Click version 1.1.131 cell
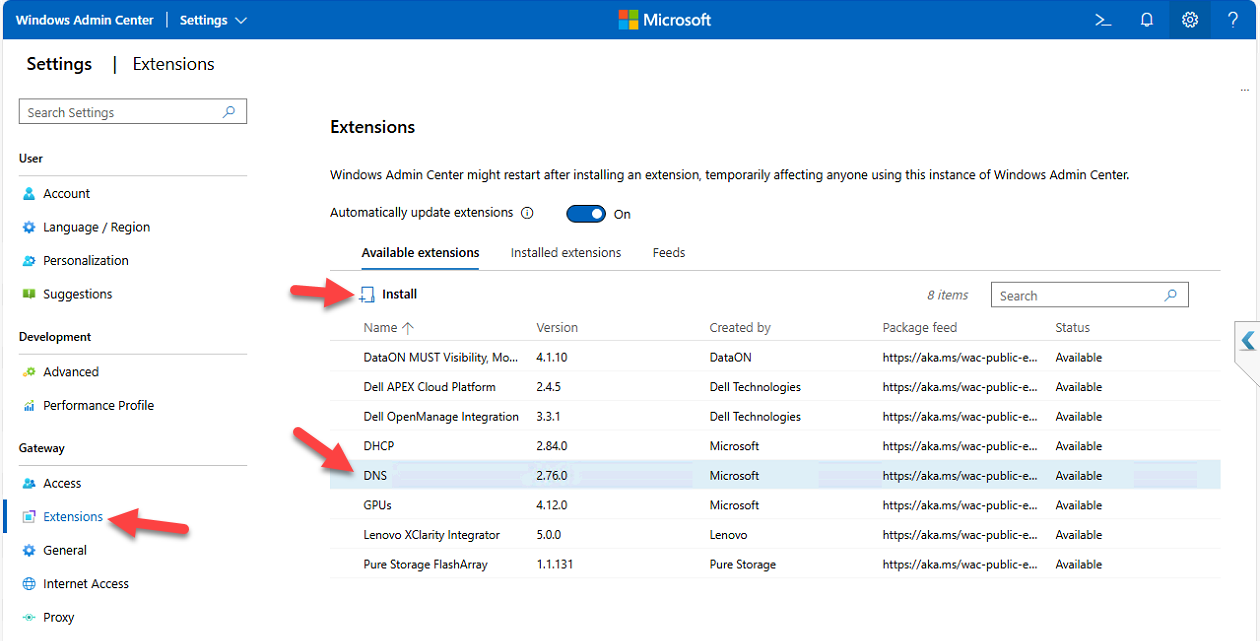The width and height of the screenshot is (1260, 641). coord(554,565)
